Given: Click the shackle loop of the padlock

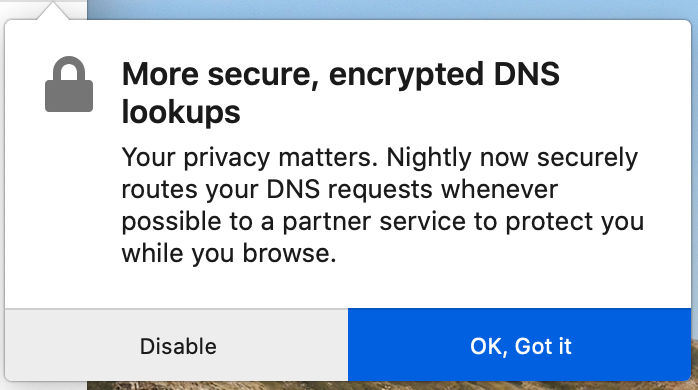Looking at the screenshot, I should [x=69, y=68].
